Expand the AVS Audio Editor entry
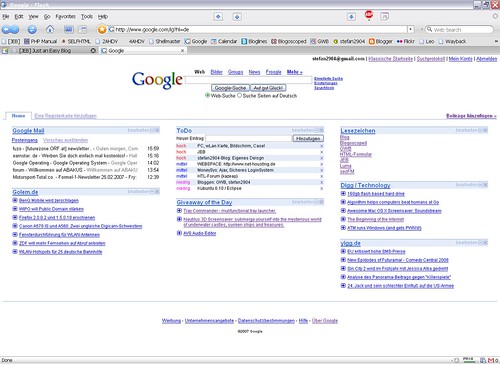Image resolution: width=500 pixels, height=365 pixels. (x=179, y=233)
